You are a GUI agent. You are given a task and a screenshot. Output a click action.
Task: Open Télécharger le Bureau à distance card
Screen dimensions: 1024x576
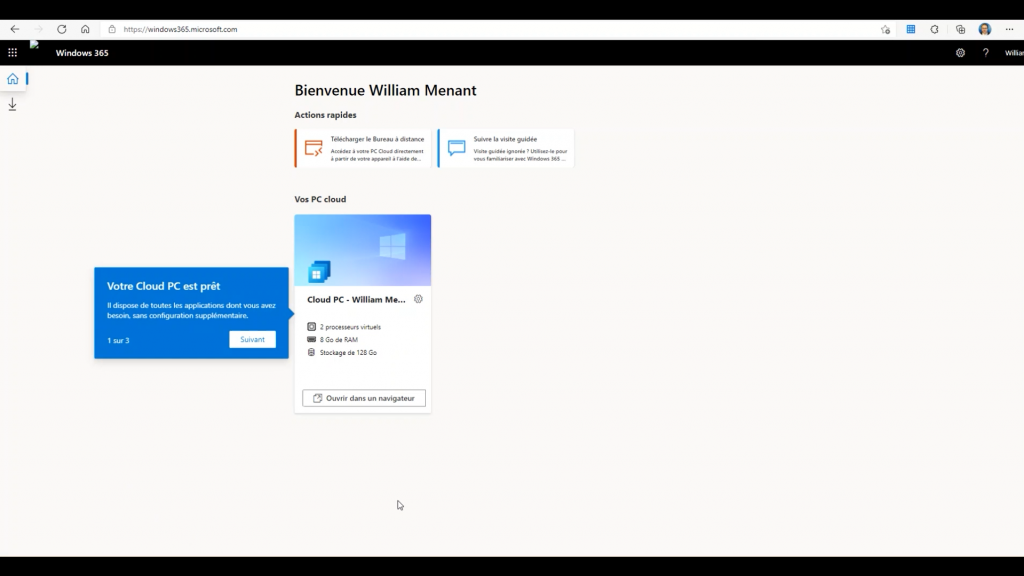click(x=363, y=148)
